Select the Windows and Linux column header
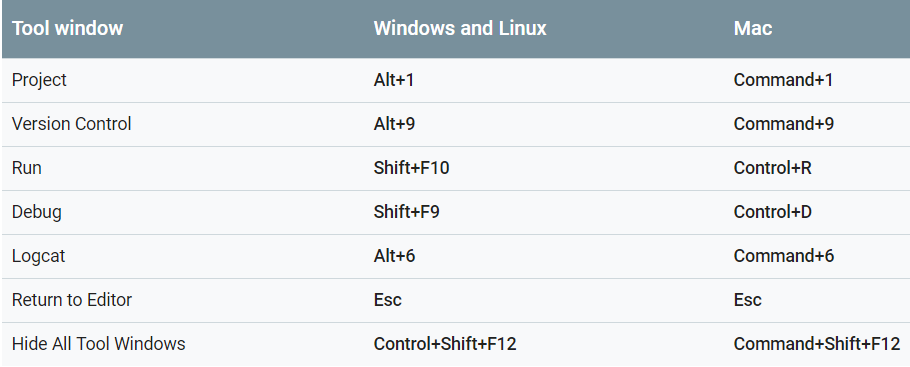The image size is (910, 367). [x=460, y=28]
